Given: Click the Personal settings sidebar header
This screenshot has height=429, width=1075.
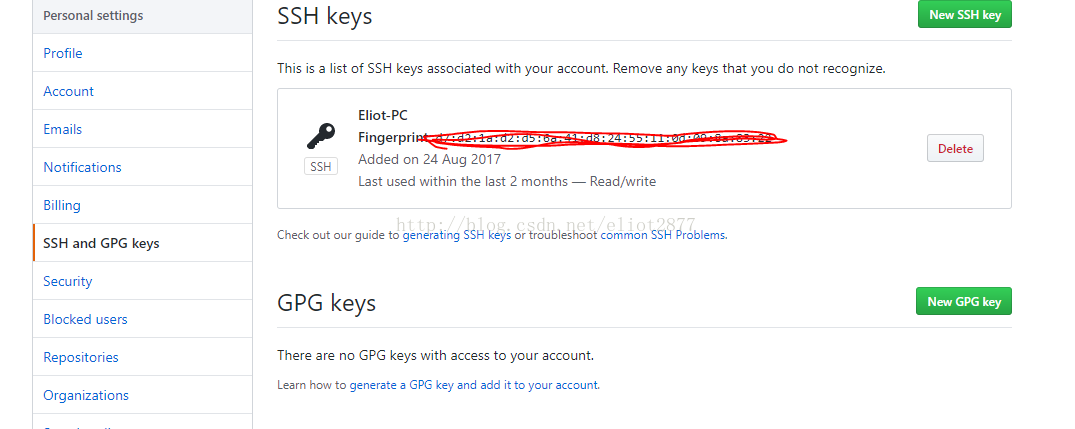Looking at the screenshot, I should click(x=93, y=16).
